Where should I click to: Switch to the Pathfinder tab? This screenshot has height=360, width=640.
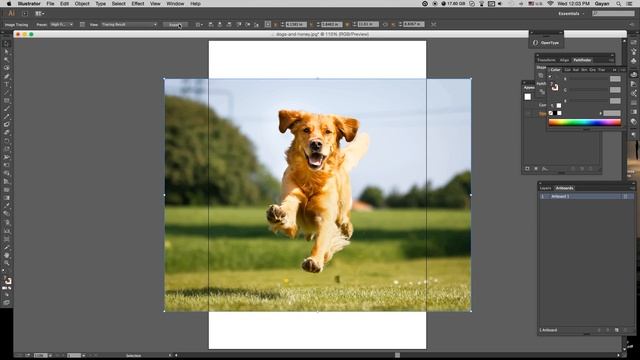pyautogui.click(x=582, y=60)
